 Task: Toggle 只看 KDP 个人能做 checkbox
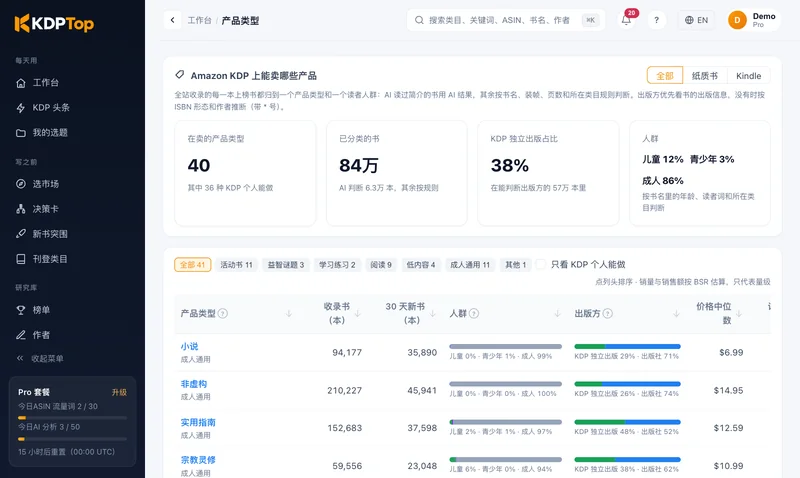541,264
